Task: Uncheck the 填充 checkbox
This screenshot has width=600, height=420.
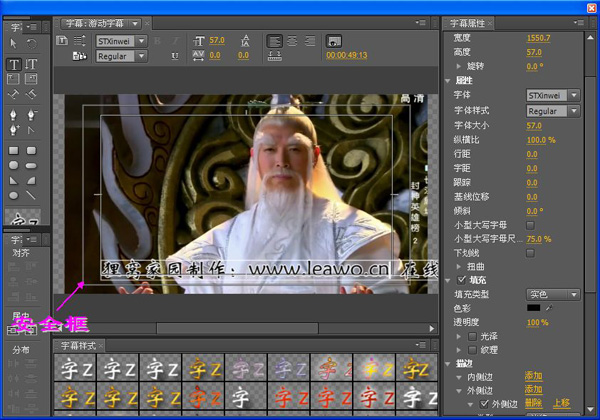Action: click(x=461, y=280)
